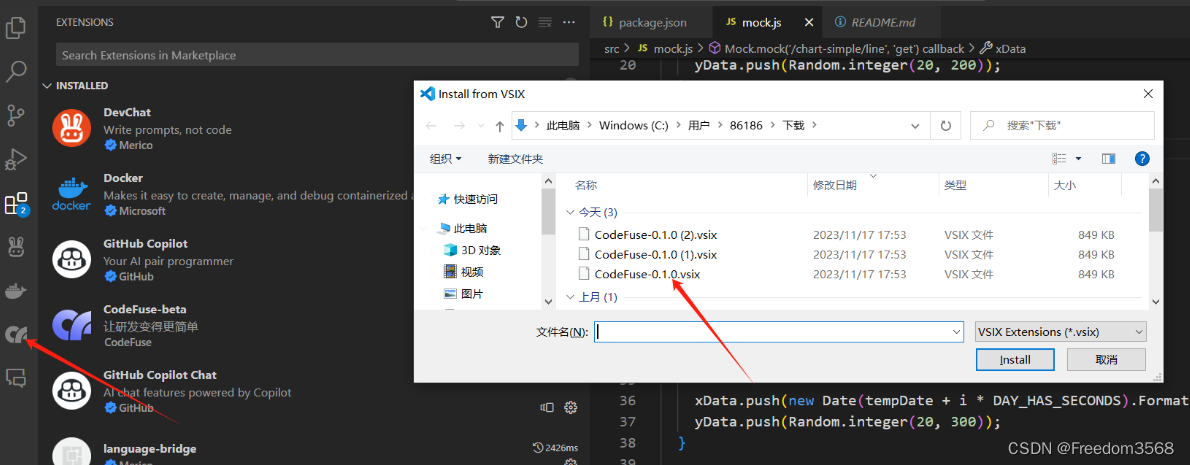1190x465 pixels.
Task: Click the blue Help question mark icon
Action: point(1142,159)
